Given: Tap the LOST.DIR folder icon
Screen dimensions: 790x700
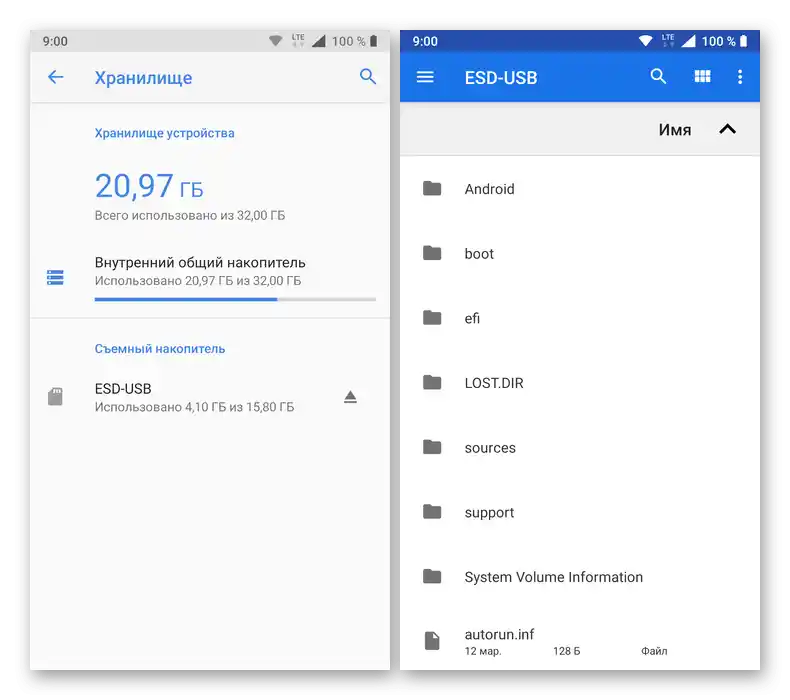Looking at the screenshot, I should tap(432, 383).
